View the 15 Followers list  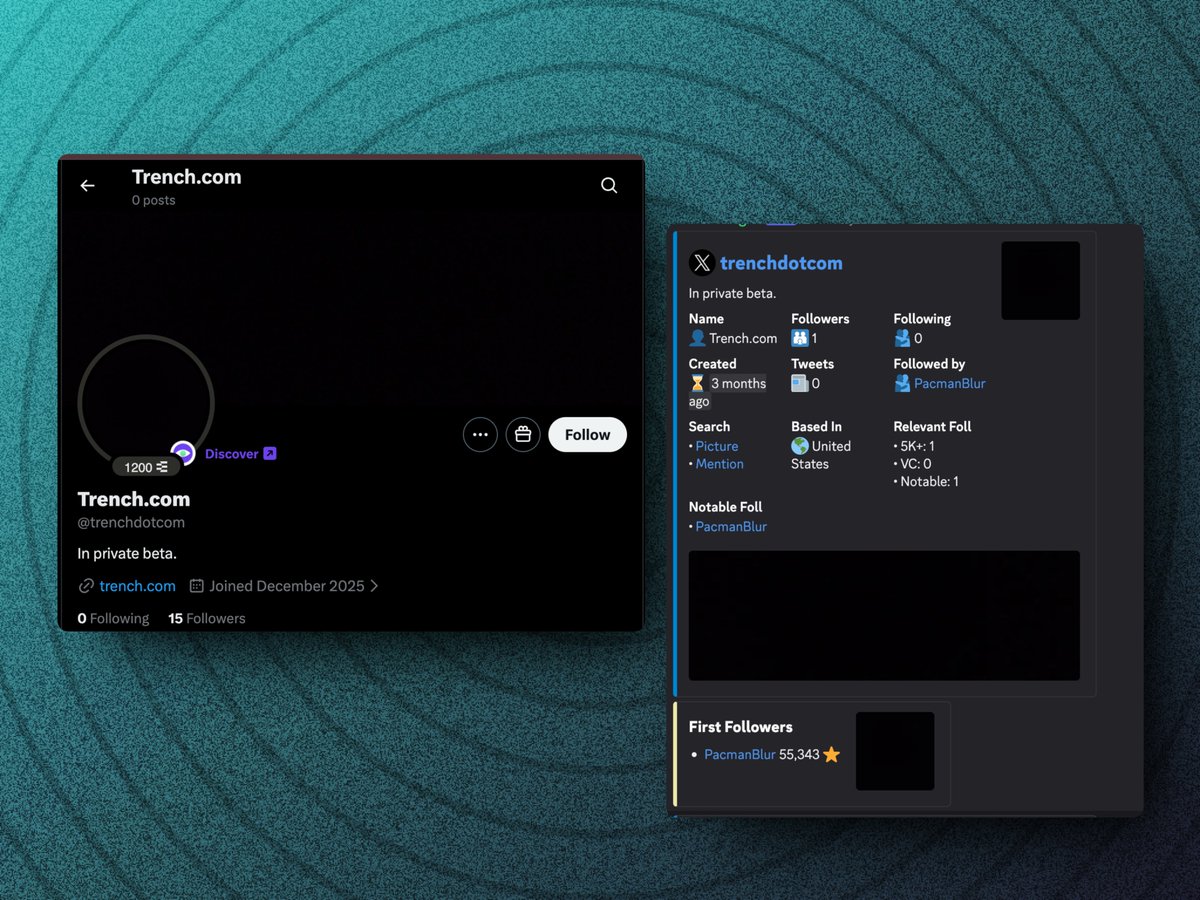click(x=207, y=618)
